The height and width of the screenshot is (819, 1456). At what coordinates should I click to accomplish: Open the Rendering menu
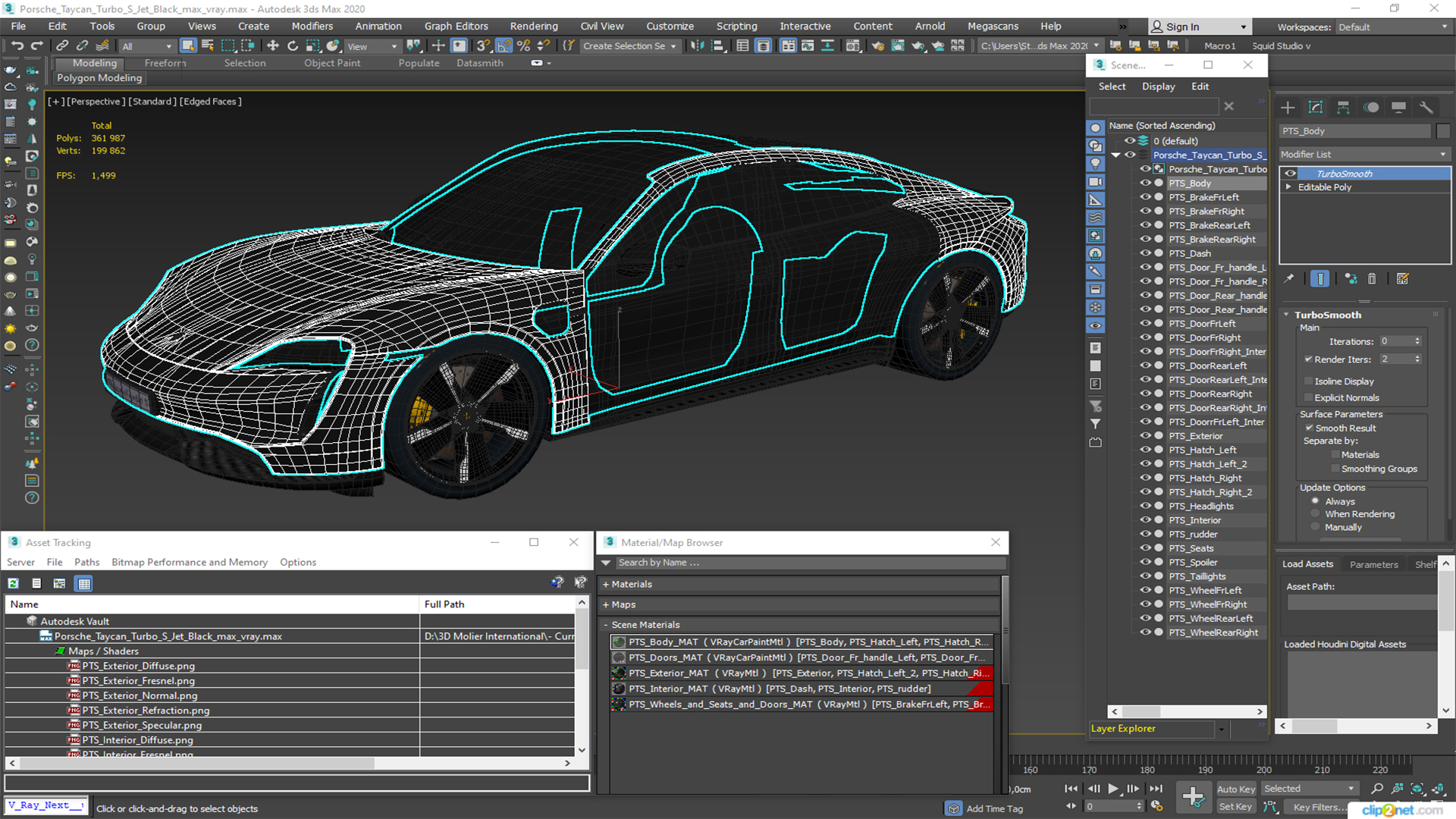[x=533, y=27]
